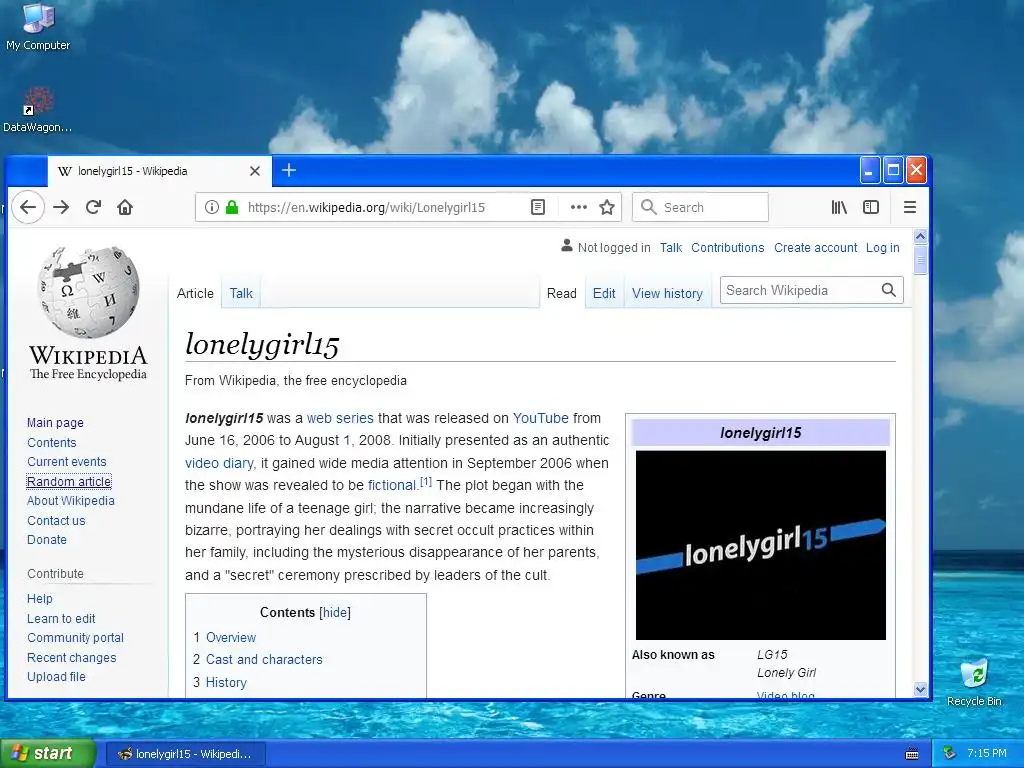Open the Talk tab of the article

[x=241, y=293]
